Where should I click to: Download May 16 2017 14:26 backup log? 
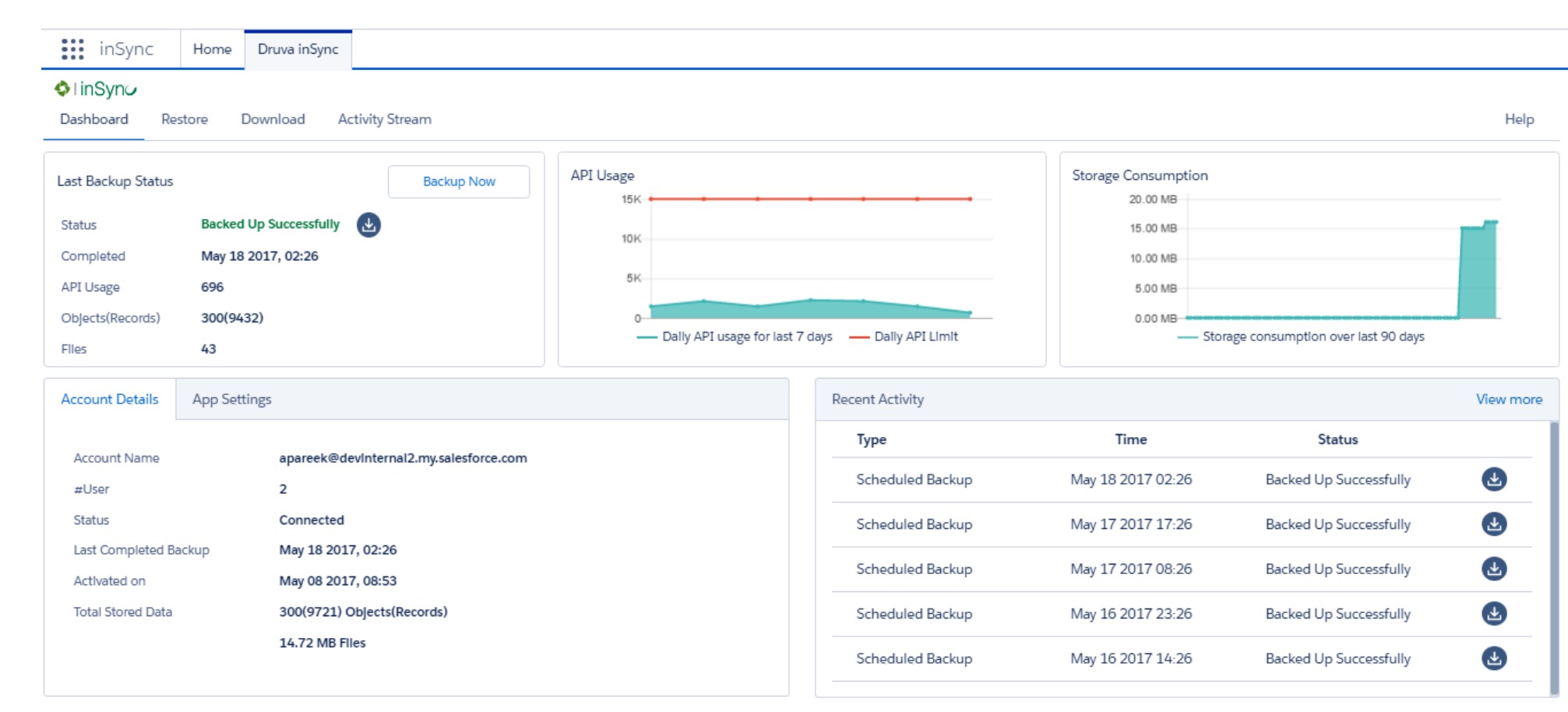pyautogui.click(x=1493, y=659)
